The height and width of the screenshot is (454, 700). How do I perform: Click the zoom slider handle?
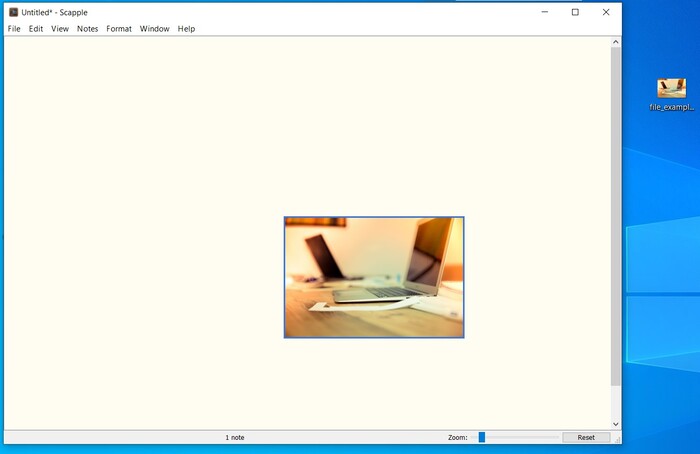[x=482, y=437]
